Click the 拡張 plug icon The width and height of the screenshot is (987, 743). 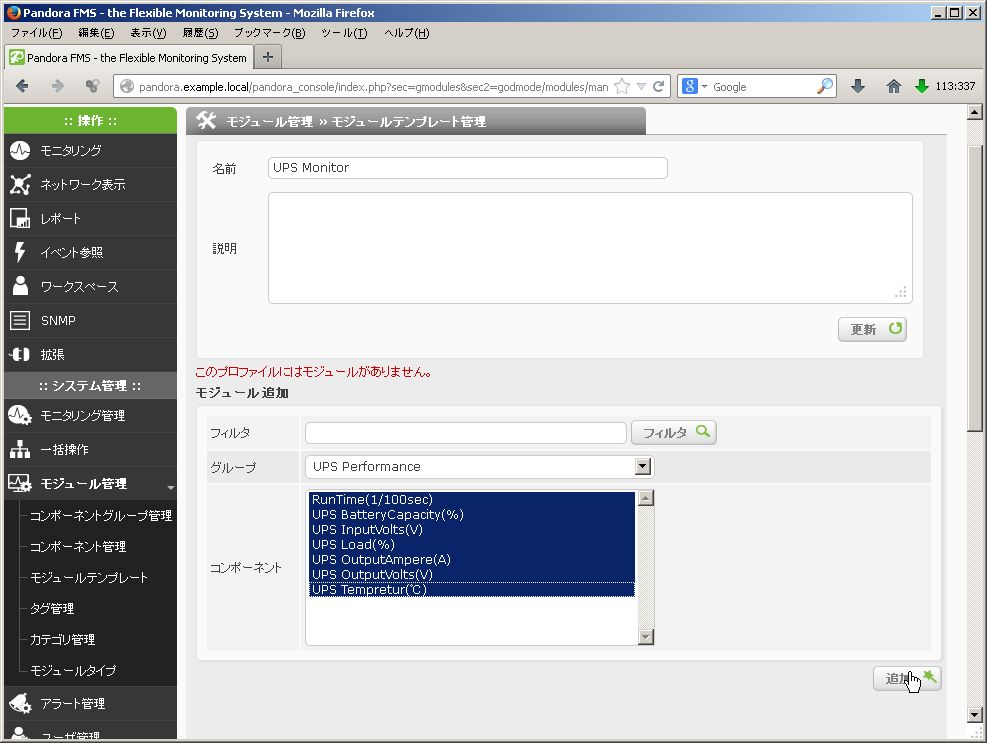click(20, 354)
